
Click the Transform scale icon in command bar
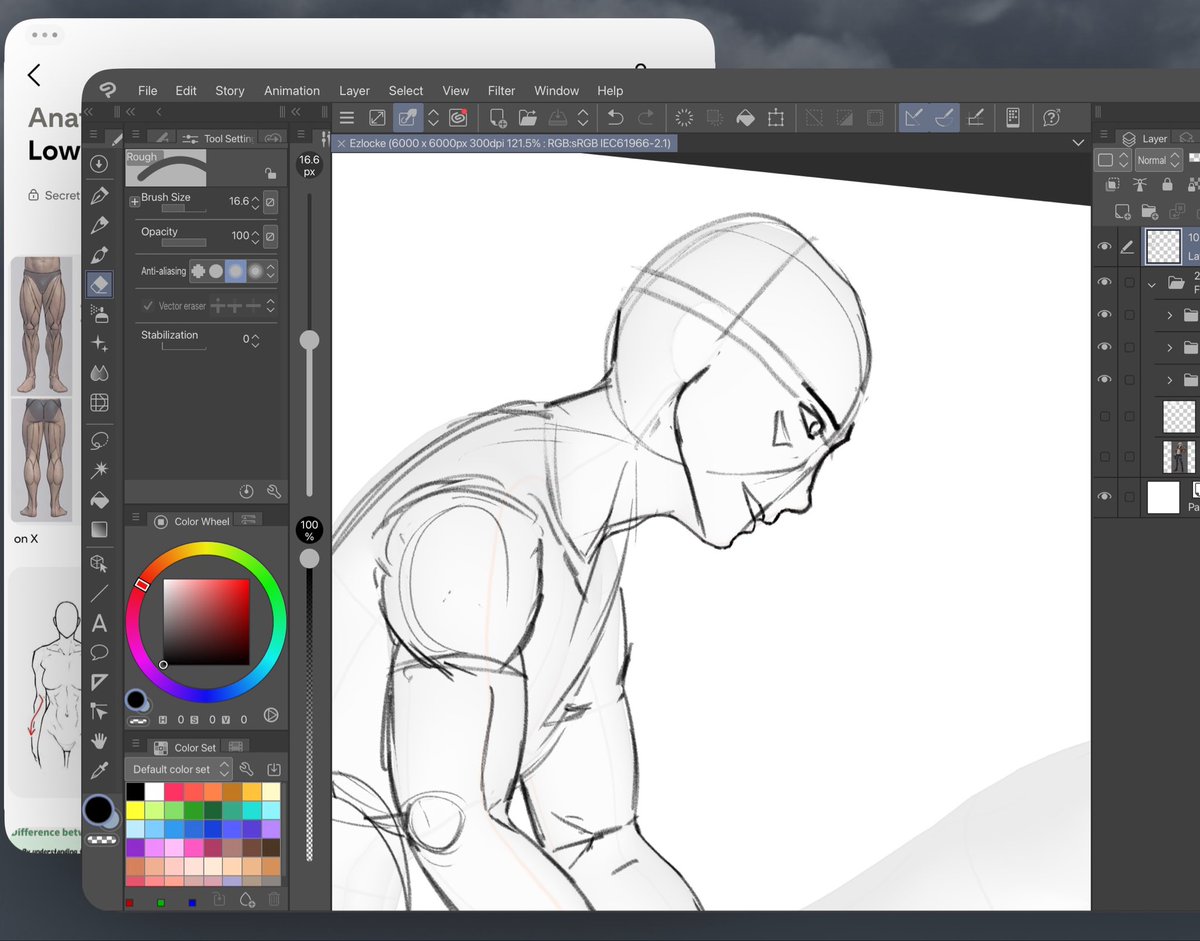click(775, 118)
